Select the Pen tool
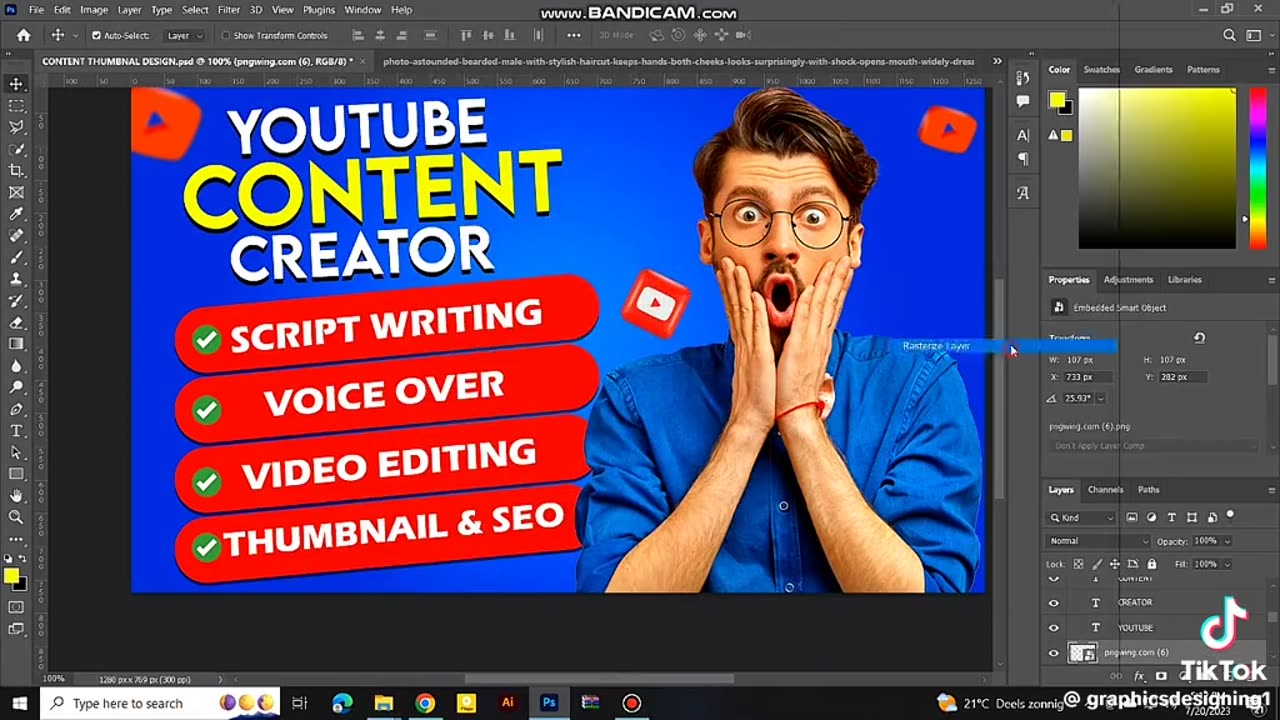 point(16,409)
